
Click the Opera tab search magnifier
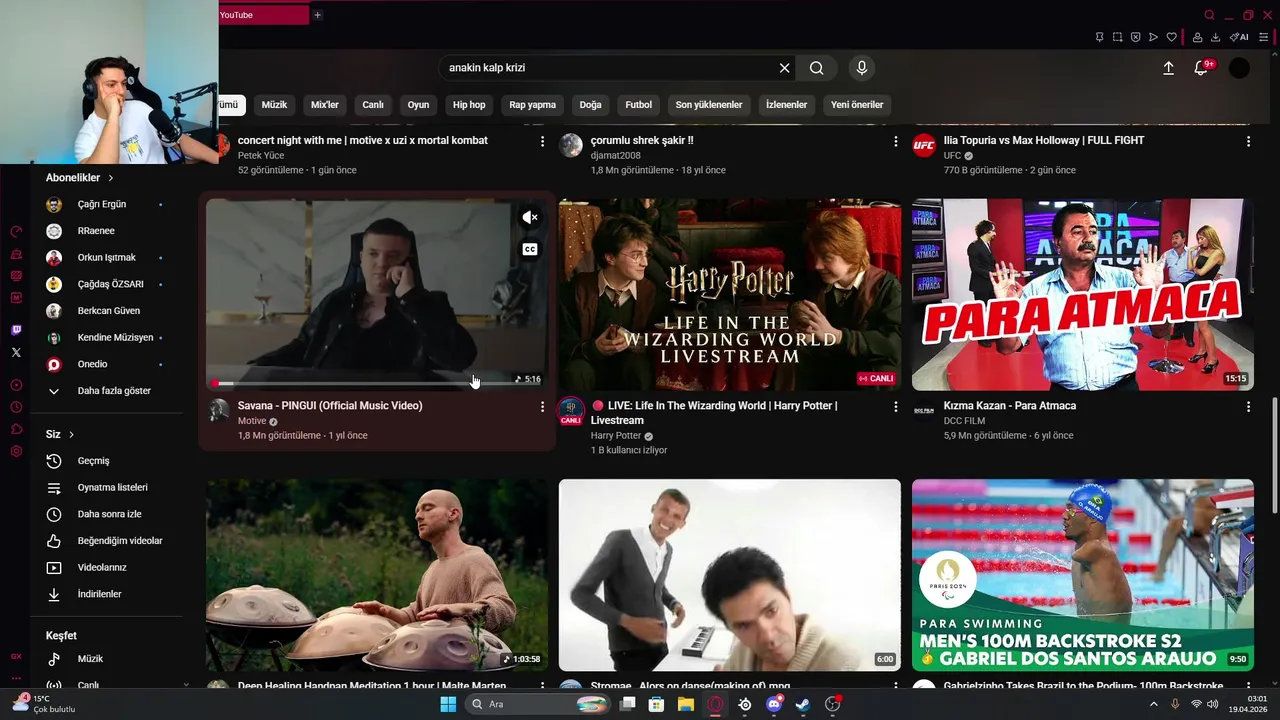coord(1209,15)
